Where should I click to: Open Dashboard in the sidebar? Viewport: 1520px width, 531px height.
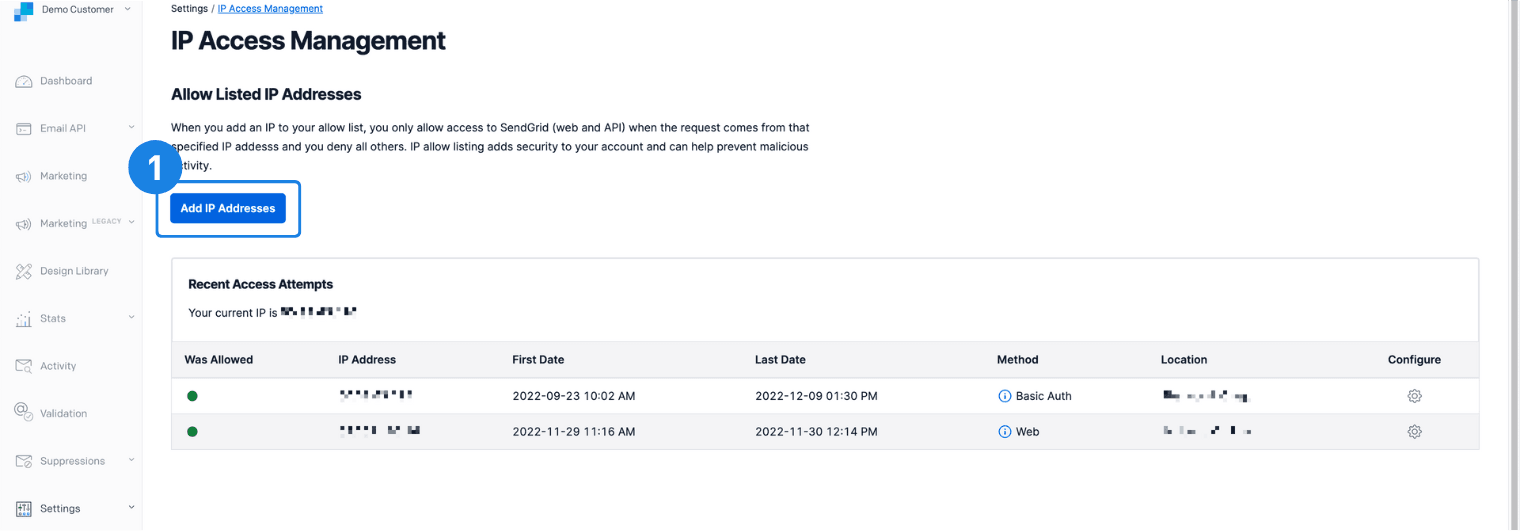pyautogui.click(x=66, y=81)
